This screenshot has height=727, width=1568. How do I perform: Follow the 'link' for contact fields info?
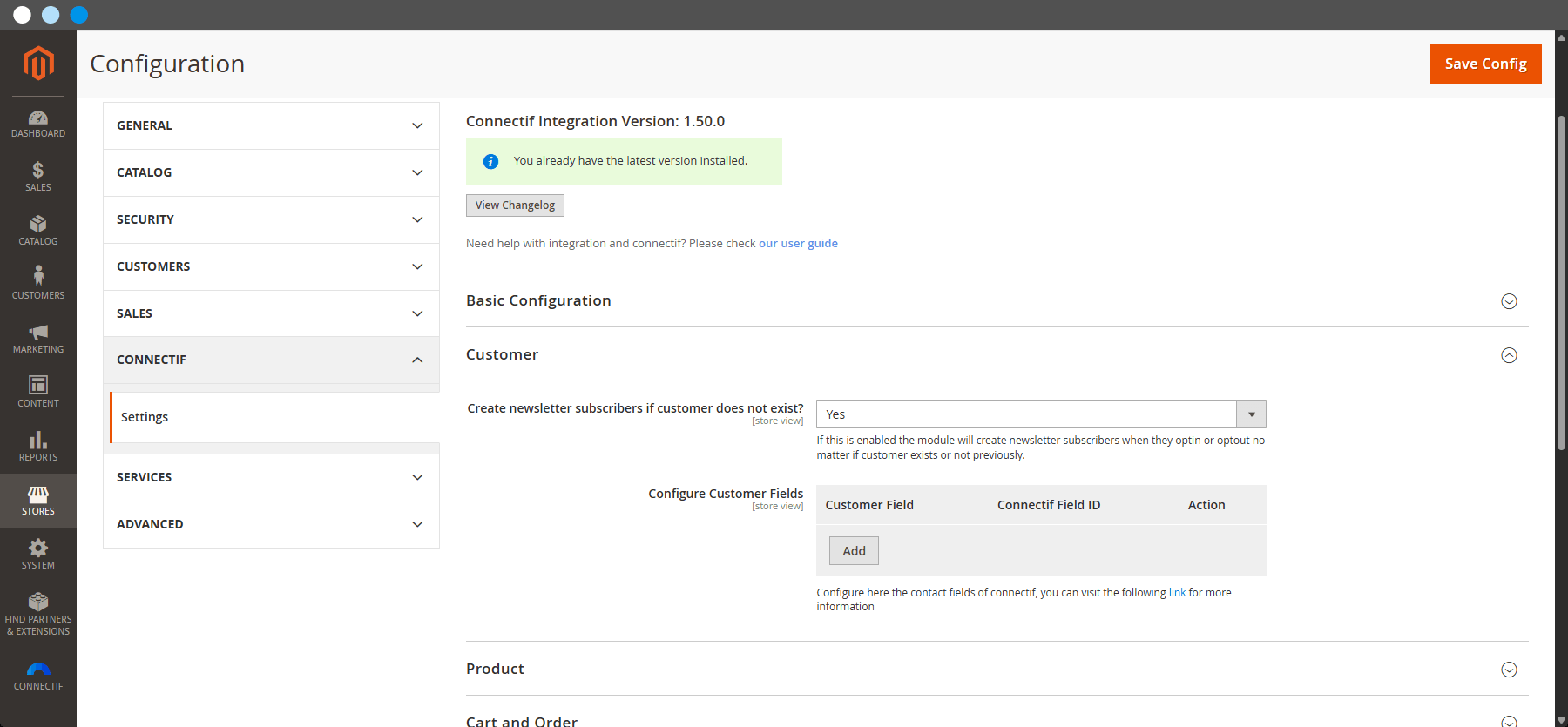coord(1177,593)
